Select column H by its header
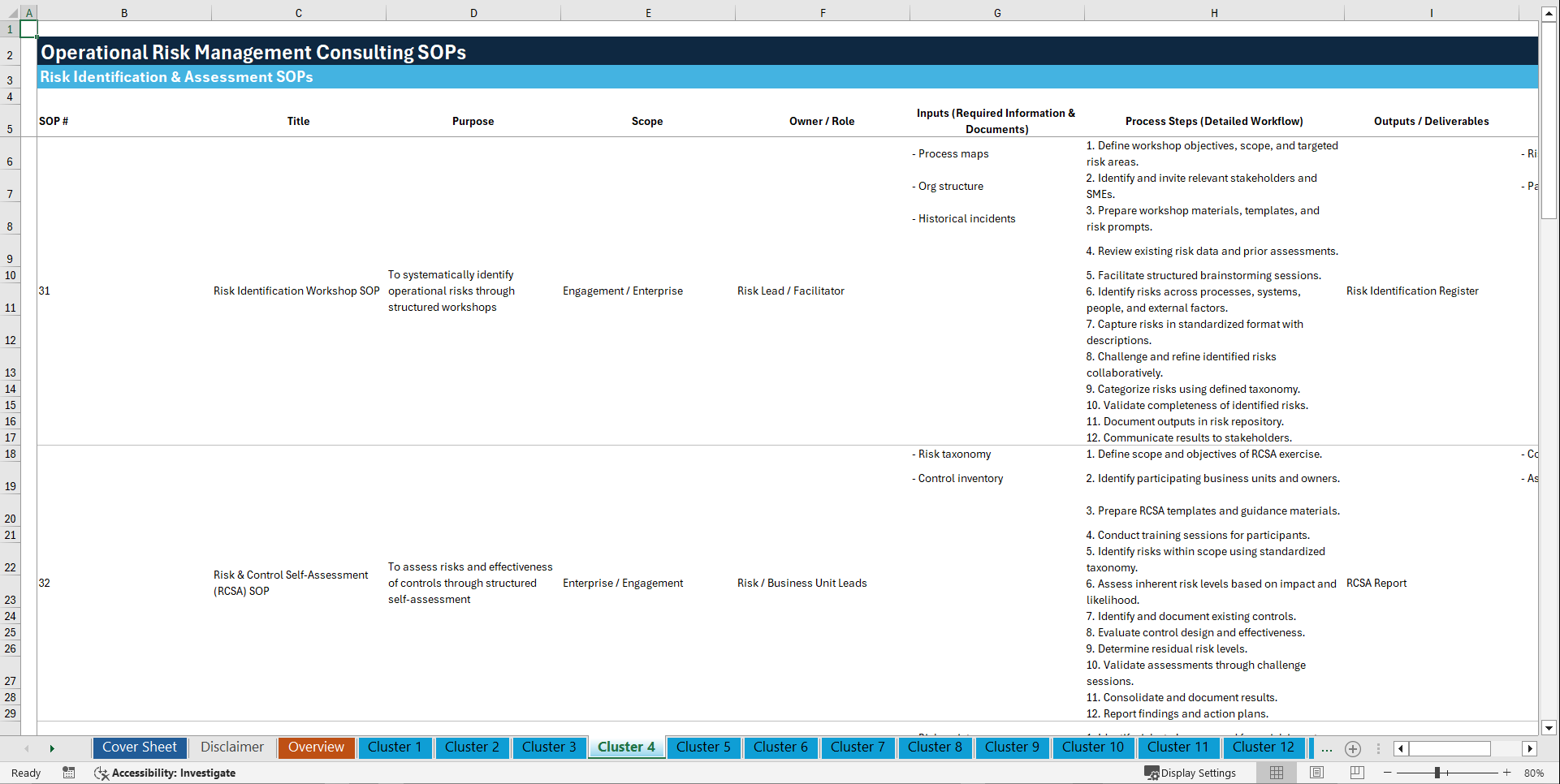1560x784 pixels. (1213, 12)
